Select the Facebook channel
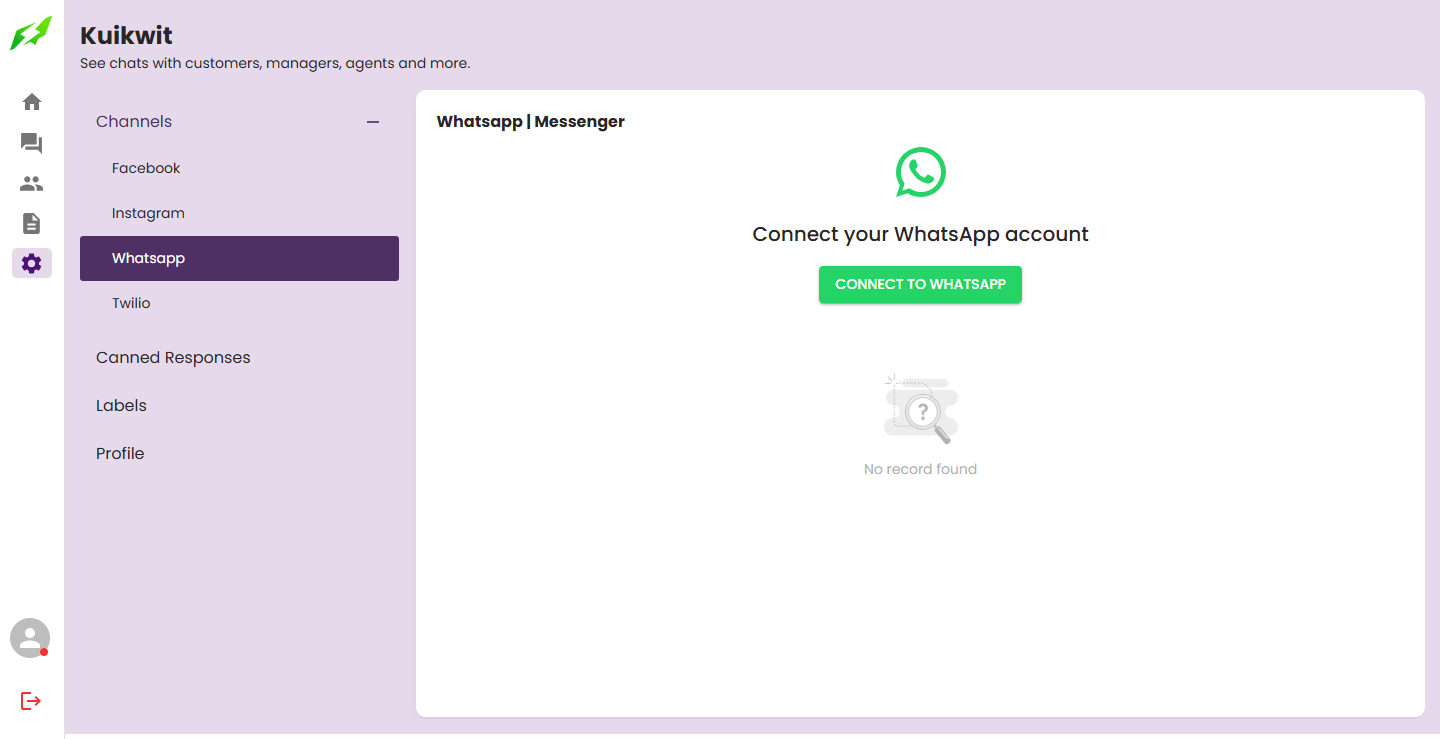The image size is (1440, 739). [239, 168]
